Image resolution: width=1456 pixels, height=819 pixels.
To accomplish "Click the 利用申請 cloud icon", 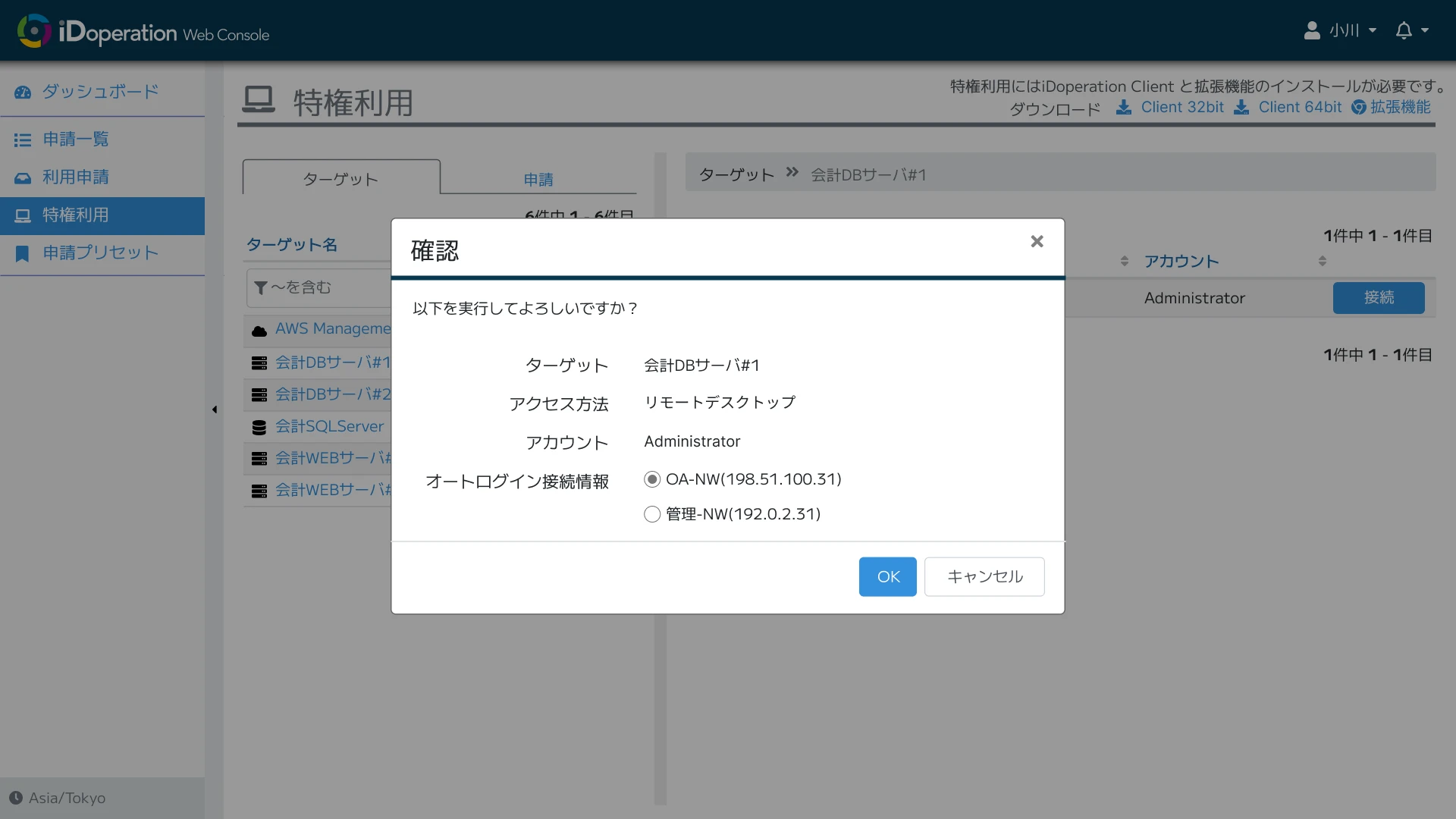I will pyautogui.click(x=24, y=177).
